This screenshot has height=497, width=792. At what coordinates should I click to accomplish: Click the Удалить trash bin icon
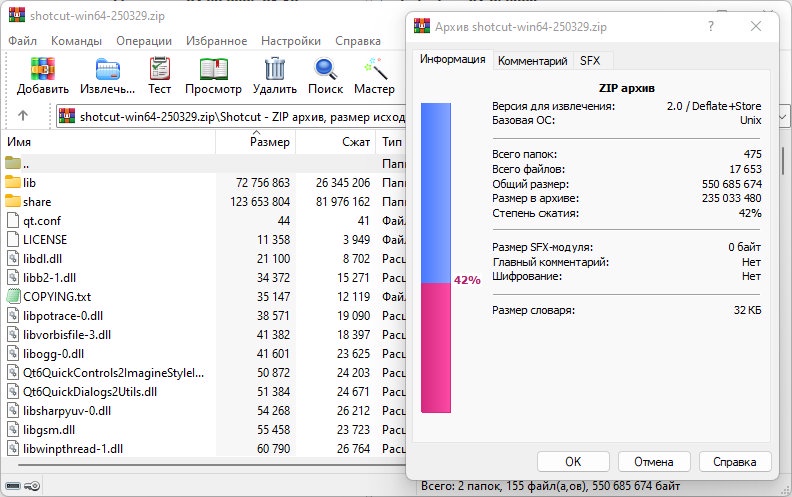point(275,69)
